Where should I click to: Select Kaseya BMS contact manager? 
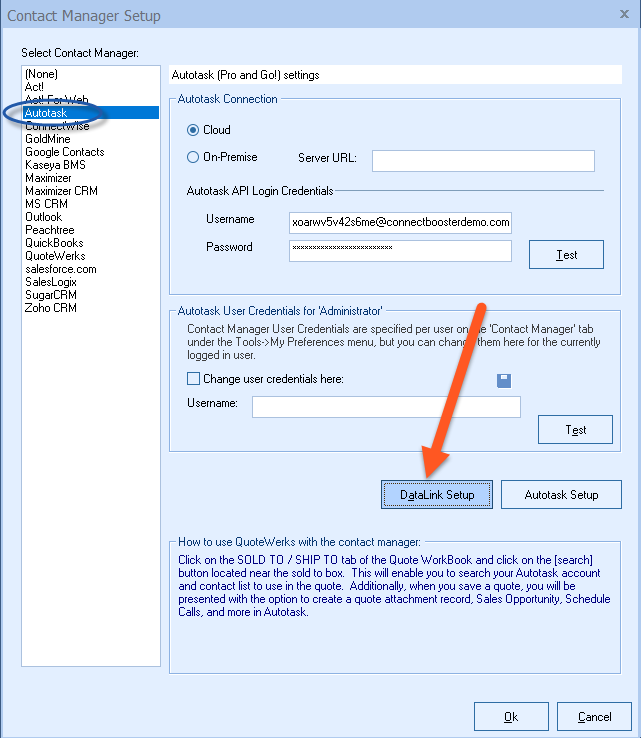tap(91, 165)
